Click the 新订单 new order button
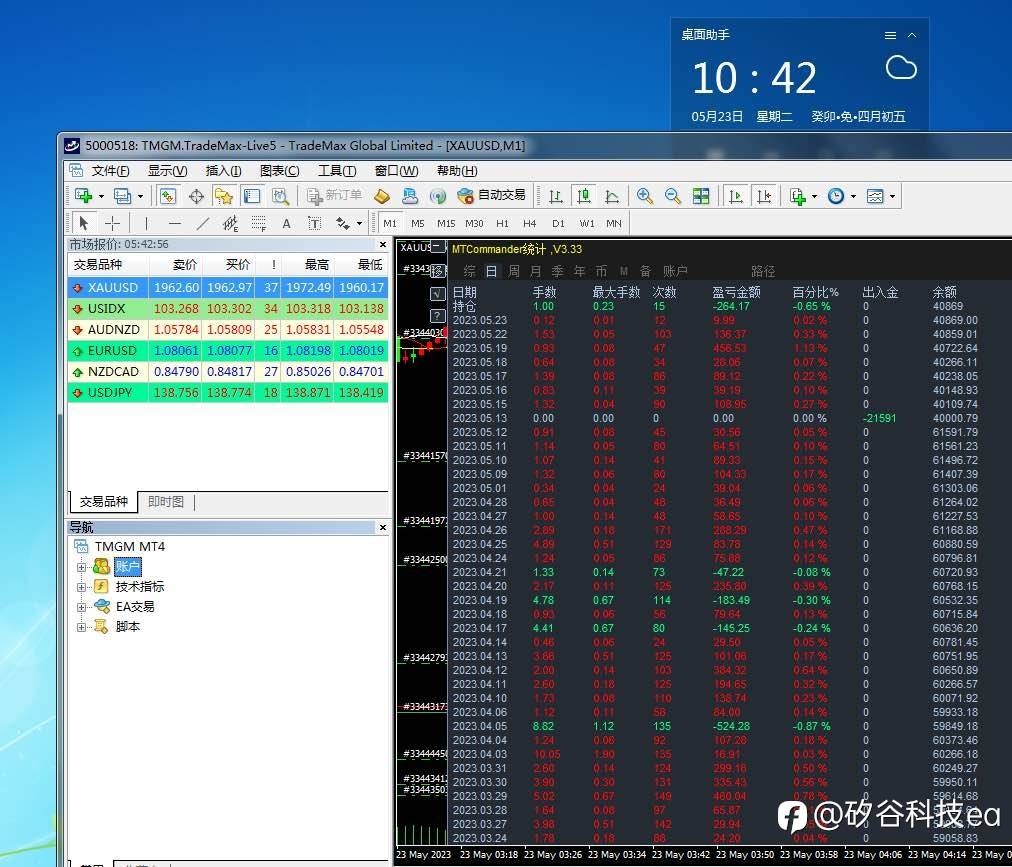This screenshot has width=1012, height=867. tap(335, 196)
